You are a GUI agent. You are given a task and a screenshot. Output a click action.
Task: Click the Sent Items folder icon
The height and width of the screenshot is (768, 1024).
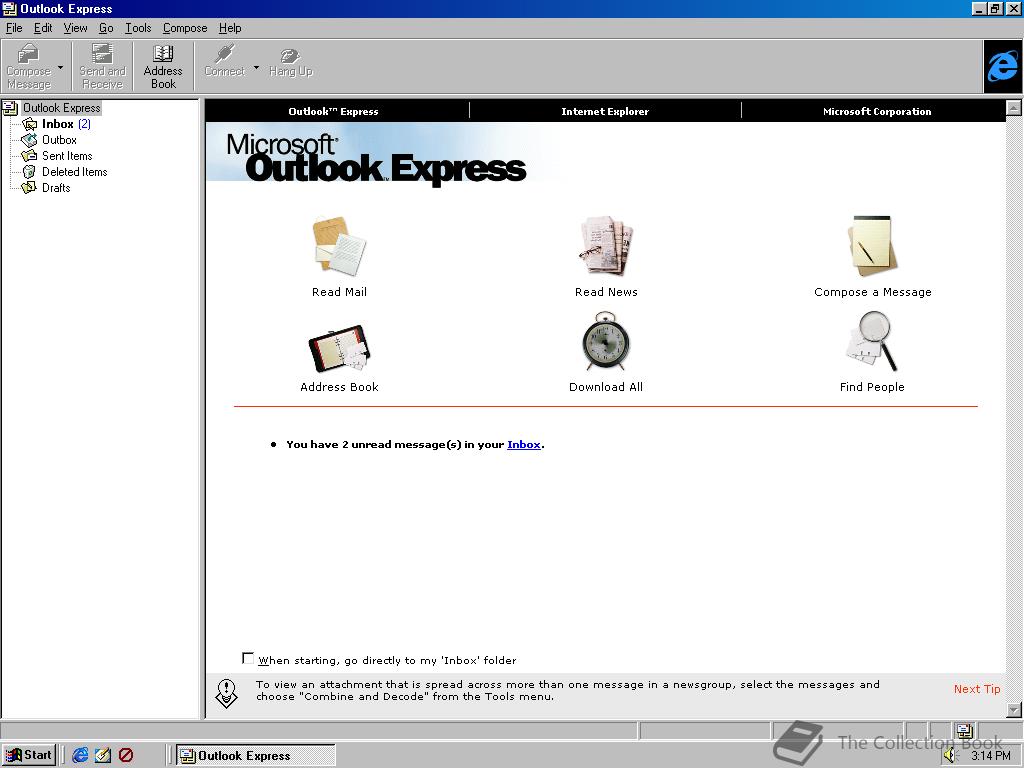pyautogui.click(x=29, y=156)
